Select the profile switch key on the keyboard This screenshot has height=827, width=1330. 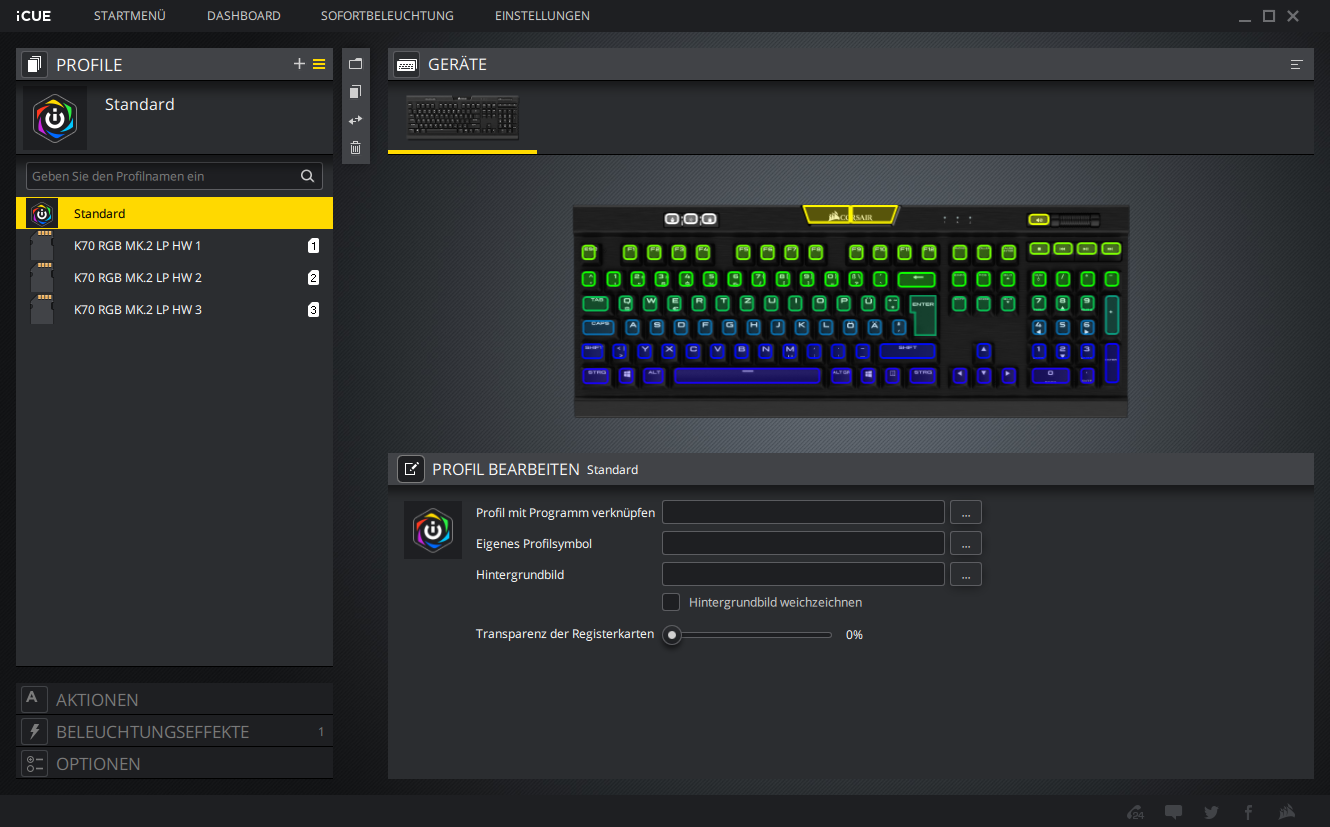(x=672, y=219)
